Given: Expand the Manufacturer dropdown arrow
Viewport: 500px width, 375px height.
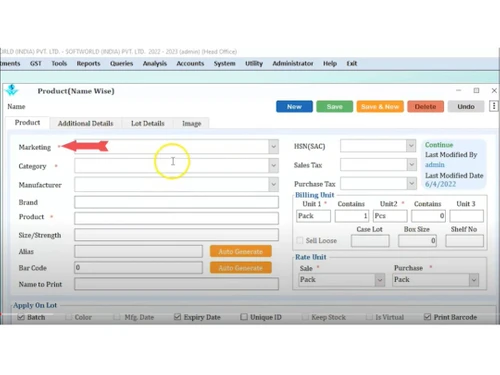Looking at the screenshot, I should [273, 184].
